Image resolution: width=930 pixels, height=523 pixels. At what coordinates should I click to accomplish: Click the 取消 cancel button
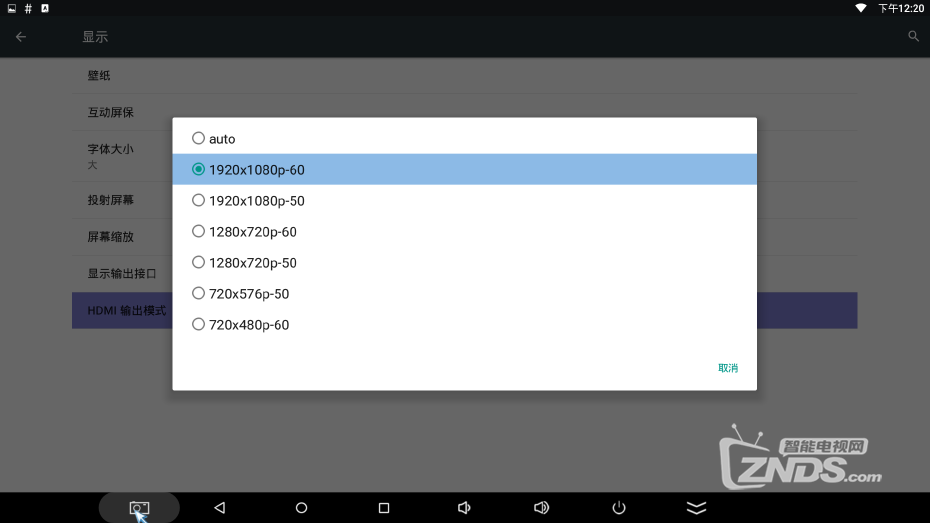[x=728, y=368]
